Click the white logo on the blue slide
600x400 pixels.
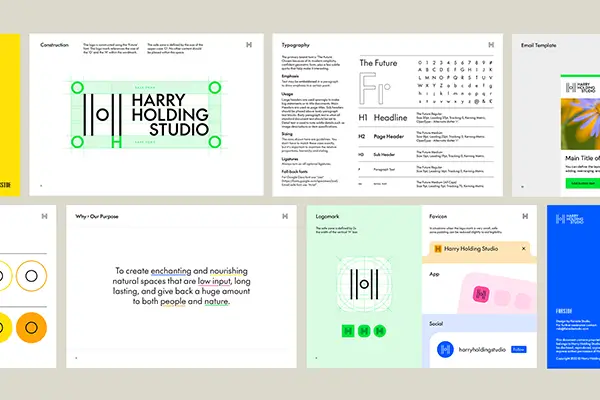(x=570, y=219)
